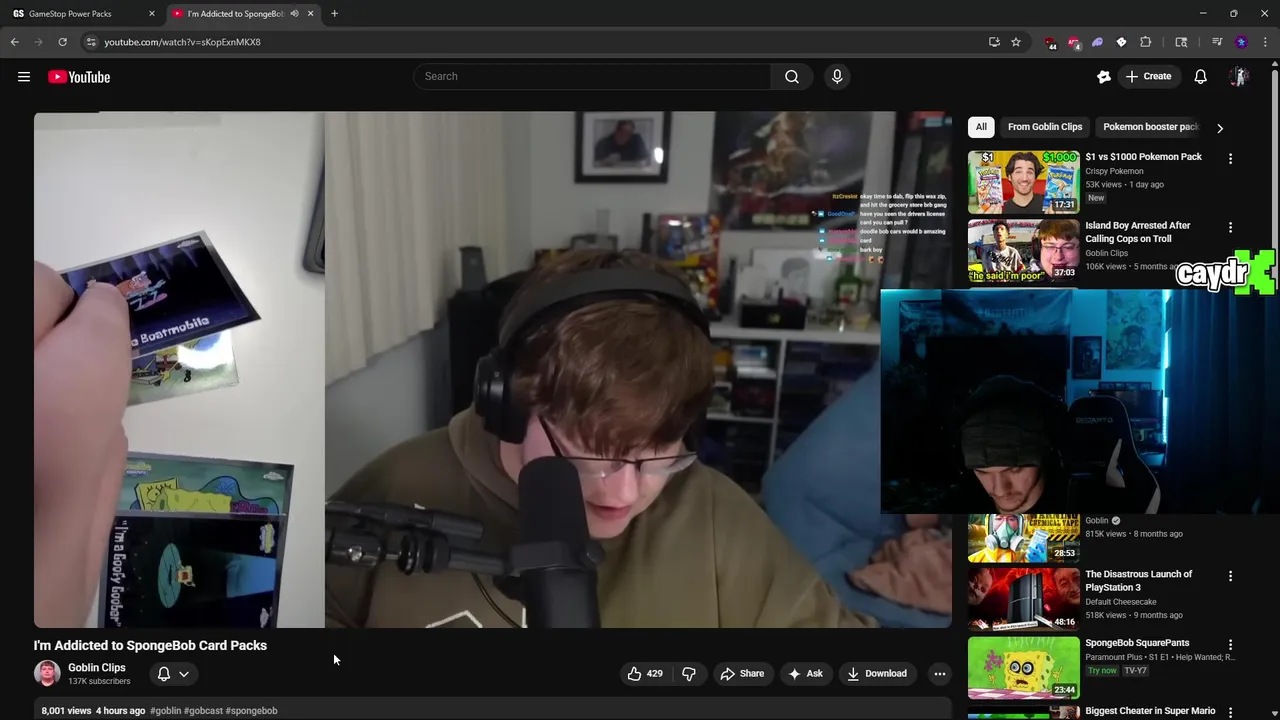Viewport: 1280px width, 720px height.
Task: Open Island Boy Arrested video thumbnail
Action: pos(1023,251)
